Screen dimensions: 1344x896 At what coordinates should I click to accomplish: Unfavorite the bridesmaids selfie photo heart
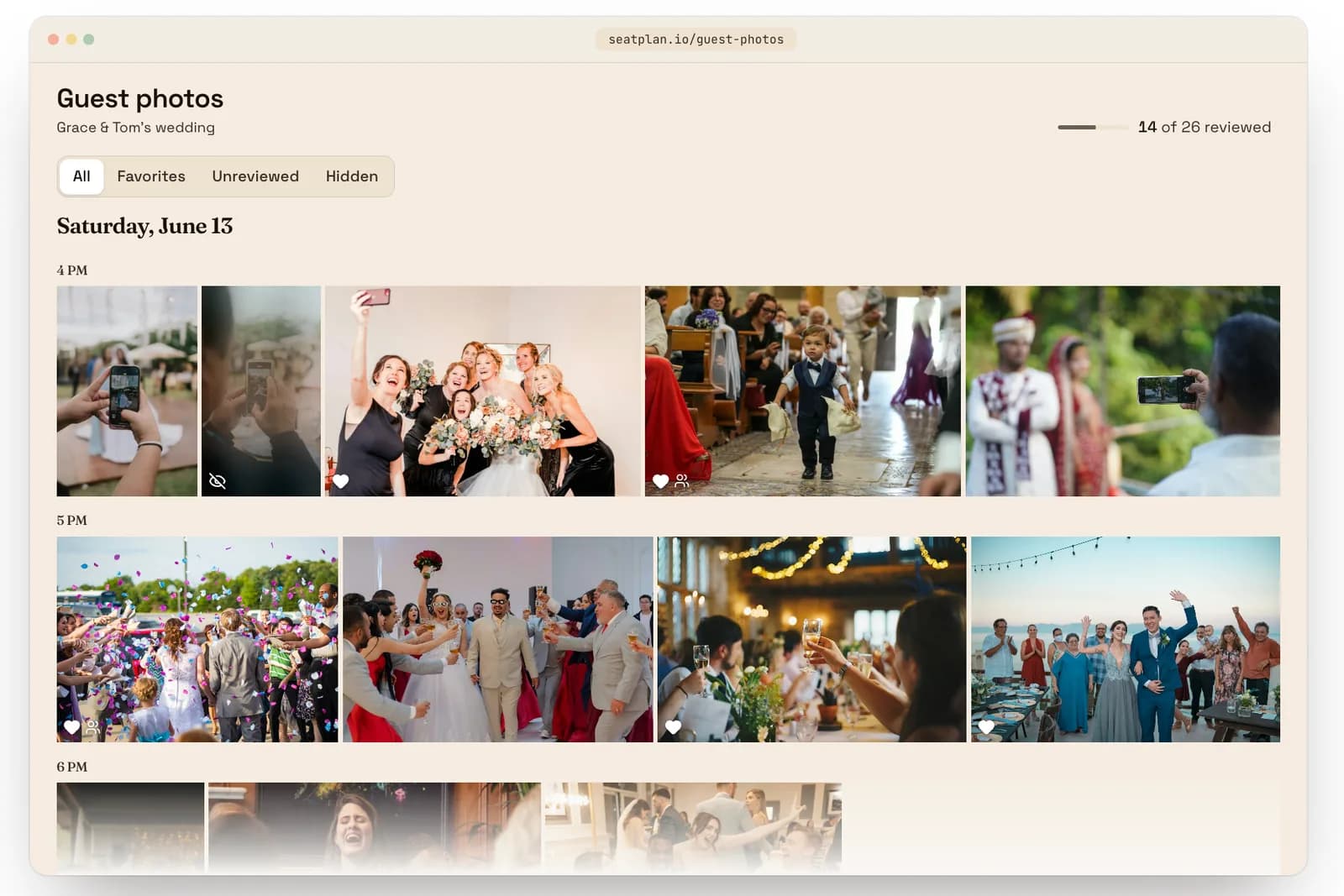point(341,481)
